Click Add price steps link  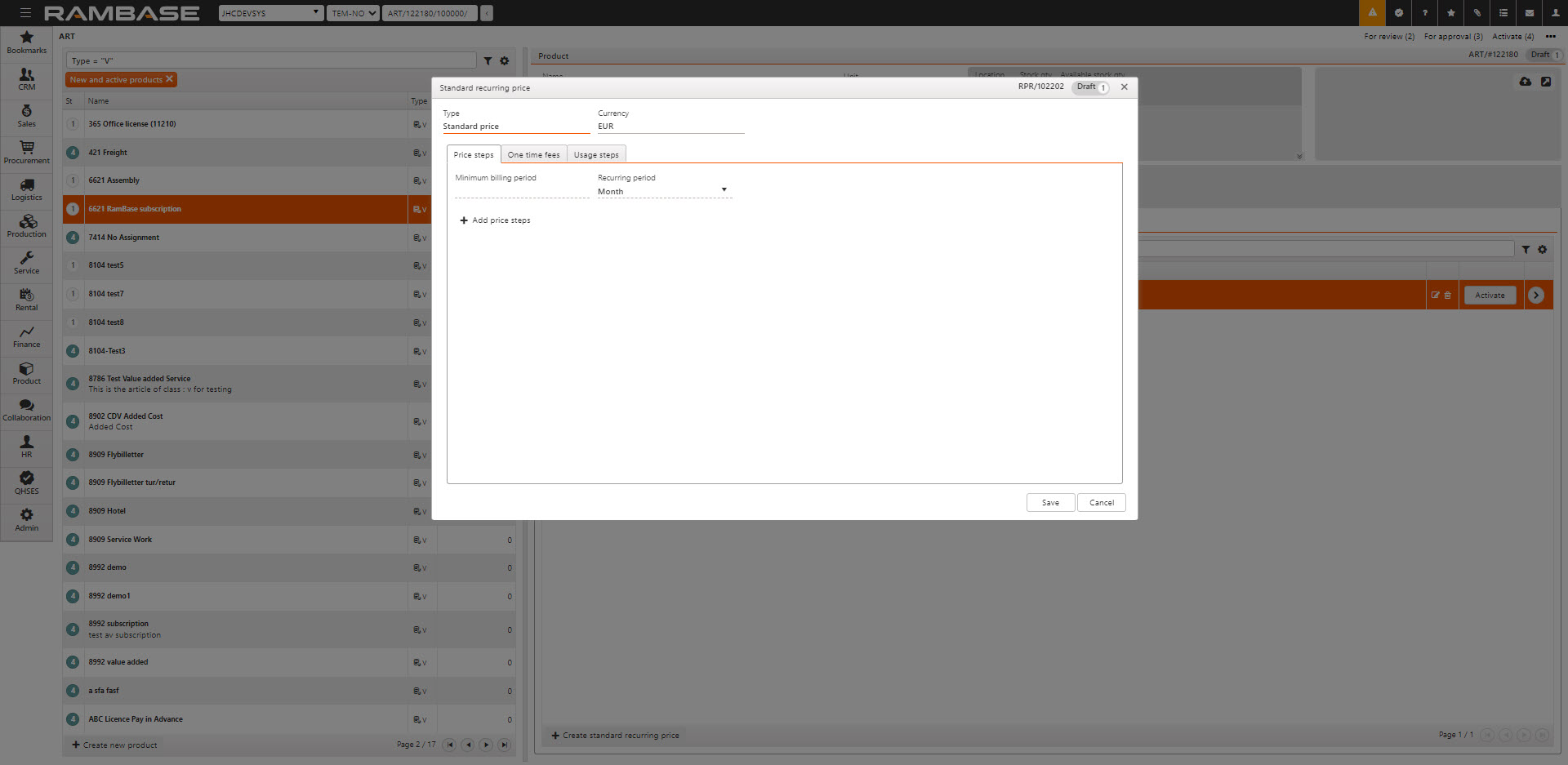pyautogui.click(x=496, y=220)
